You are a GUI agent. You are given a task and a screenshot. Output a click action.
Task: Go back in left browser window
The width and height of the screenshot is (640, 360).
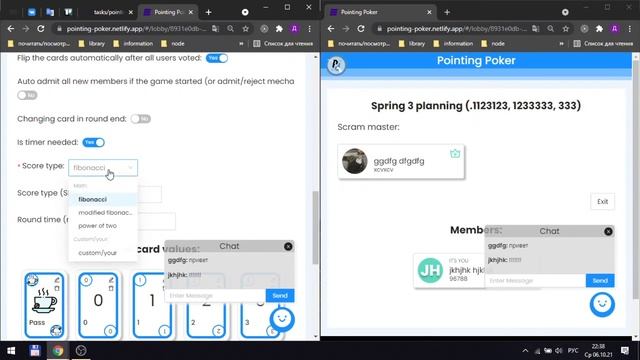11,29
